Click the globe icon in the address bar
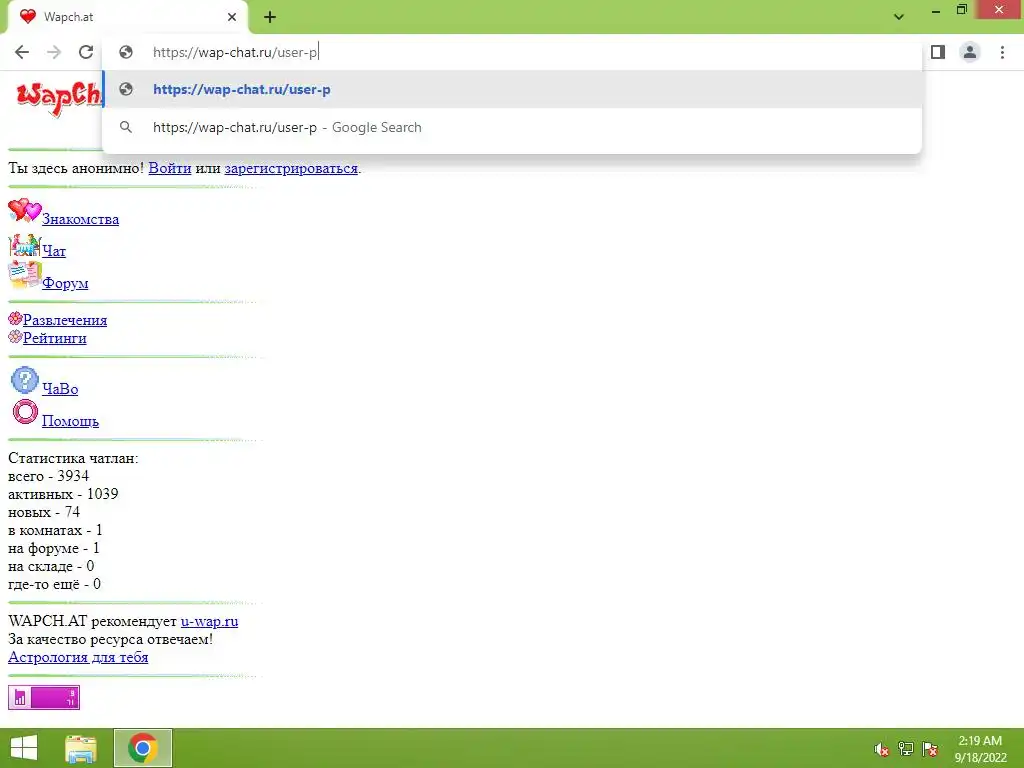Image resolution: width=1024 pixels, height=768 pixels. 126,52
